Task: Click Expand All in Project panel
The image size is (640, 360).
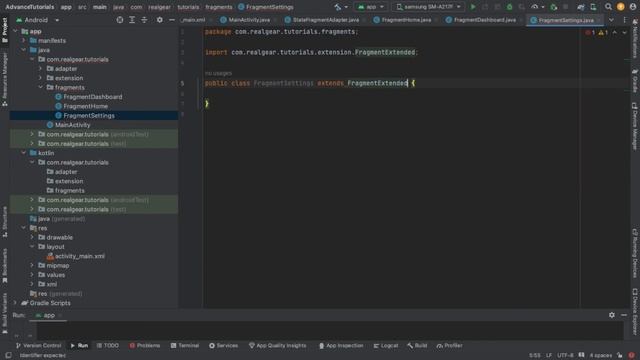Action: (x=132, y=20)
